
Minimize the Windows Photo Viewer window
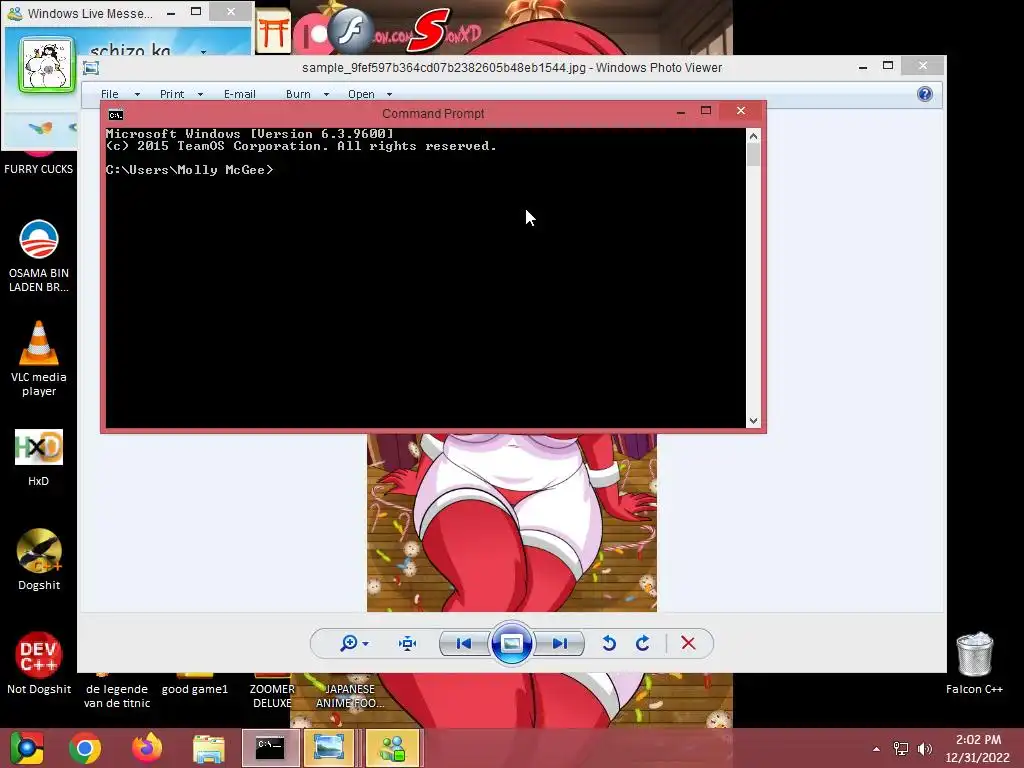click(863, 66)
